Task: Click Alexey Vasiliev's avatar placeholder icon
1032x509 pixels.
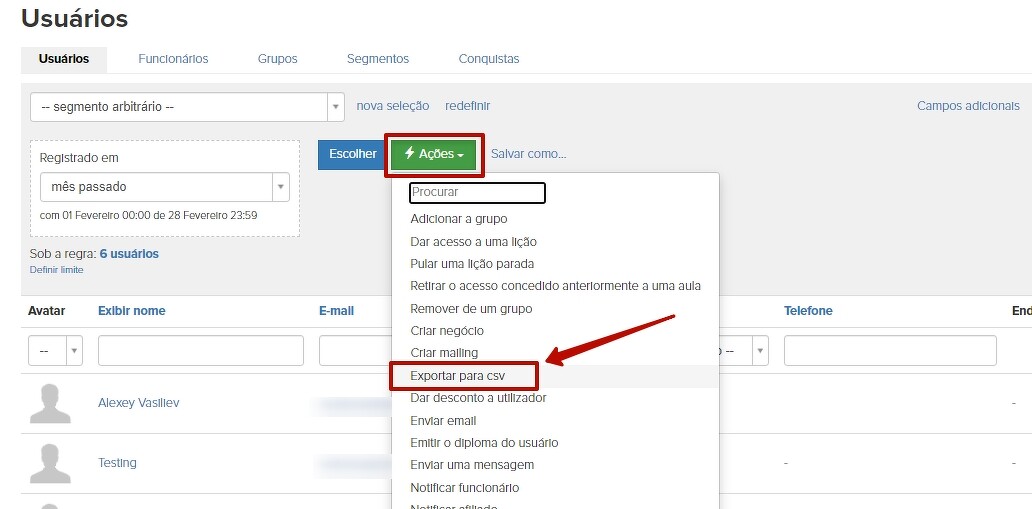Action: click(x=50, y=403)
